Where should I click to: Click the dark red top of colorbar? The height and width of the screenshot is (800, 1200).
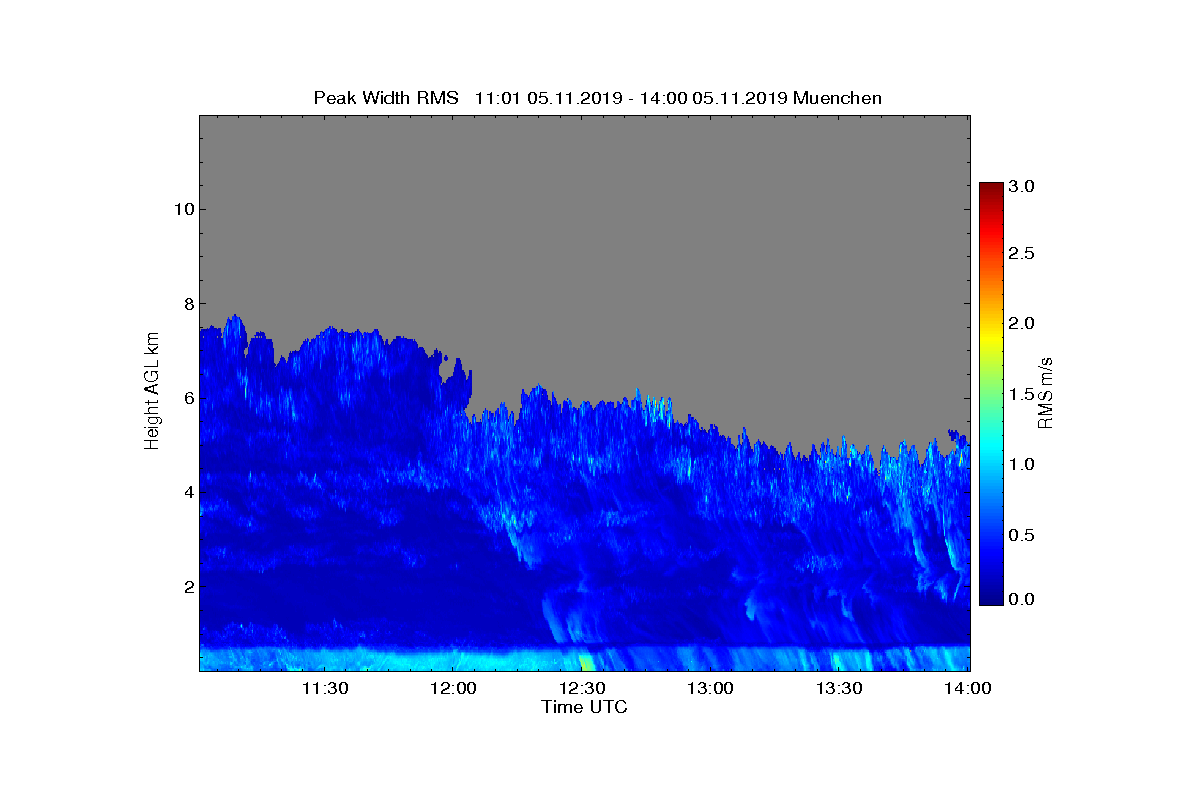[x=991, y=189]
